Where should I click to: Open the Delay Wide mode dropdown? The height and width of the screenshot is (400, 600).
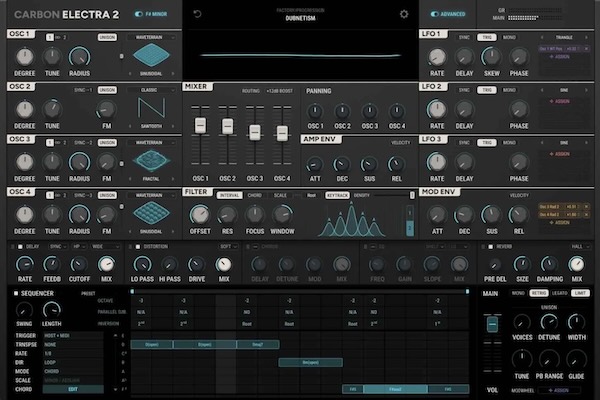[x=105, y=247]
